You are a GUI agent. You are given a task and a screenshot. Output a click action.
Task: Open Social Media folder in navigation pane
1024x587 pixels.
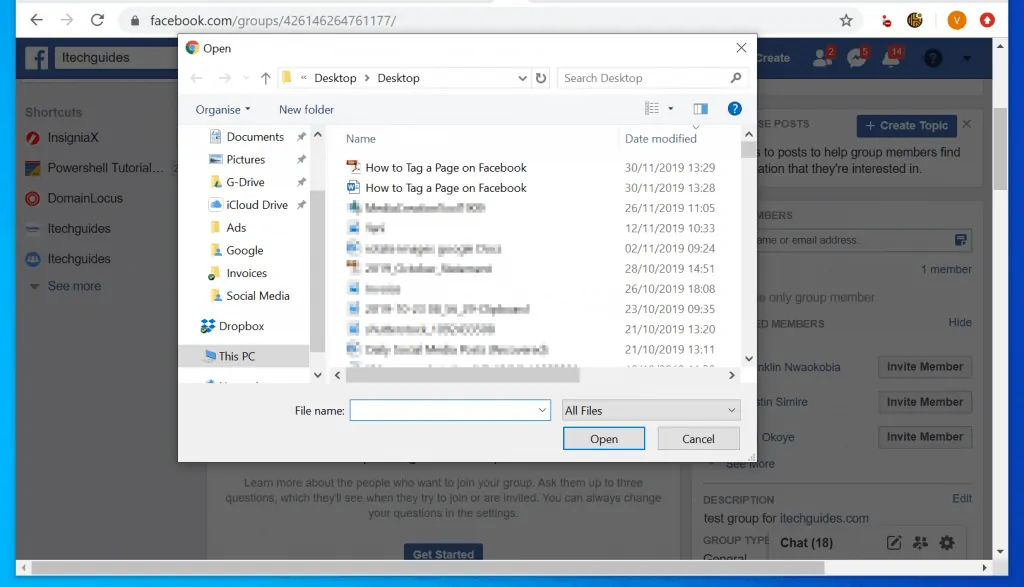257,296
